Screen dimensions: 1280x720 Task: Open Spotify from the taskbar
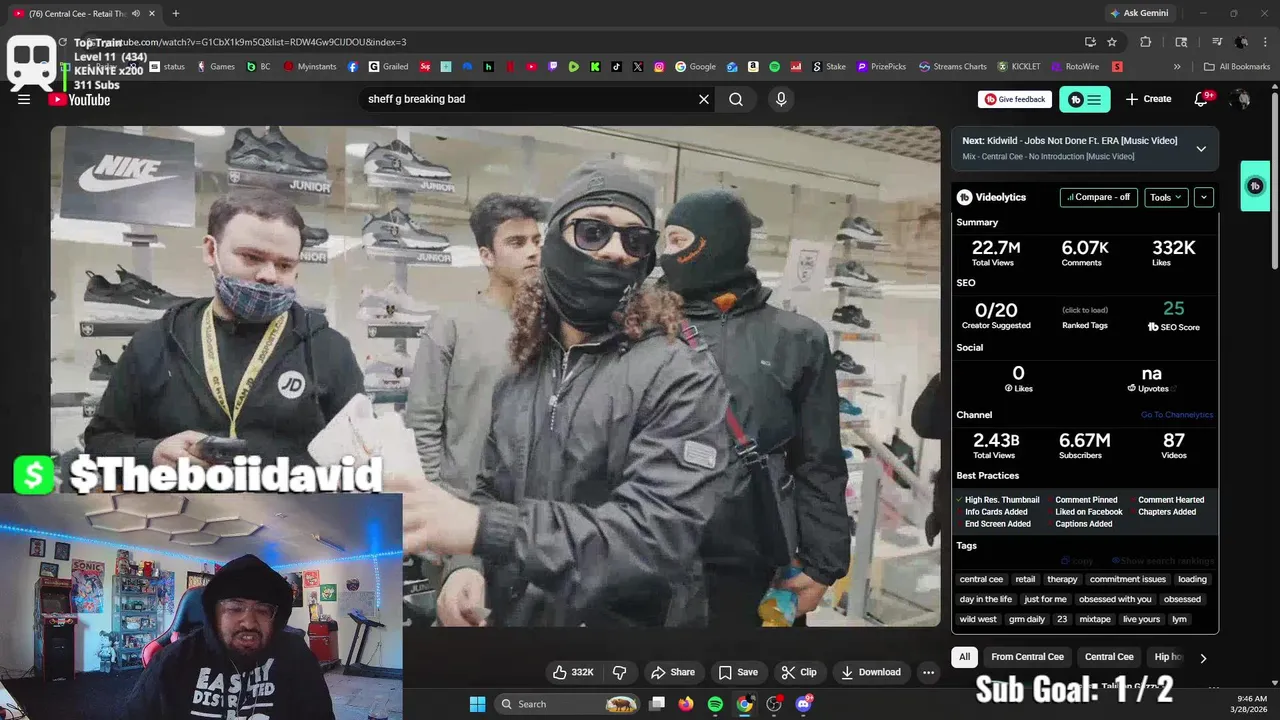pyautogui.click(x=715, y=704)
